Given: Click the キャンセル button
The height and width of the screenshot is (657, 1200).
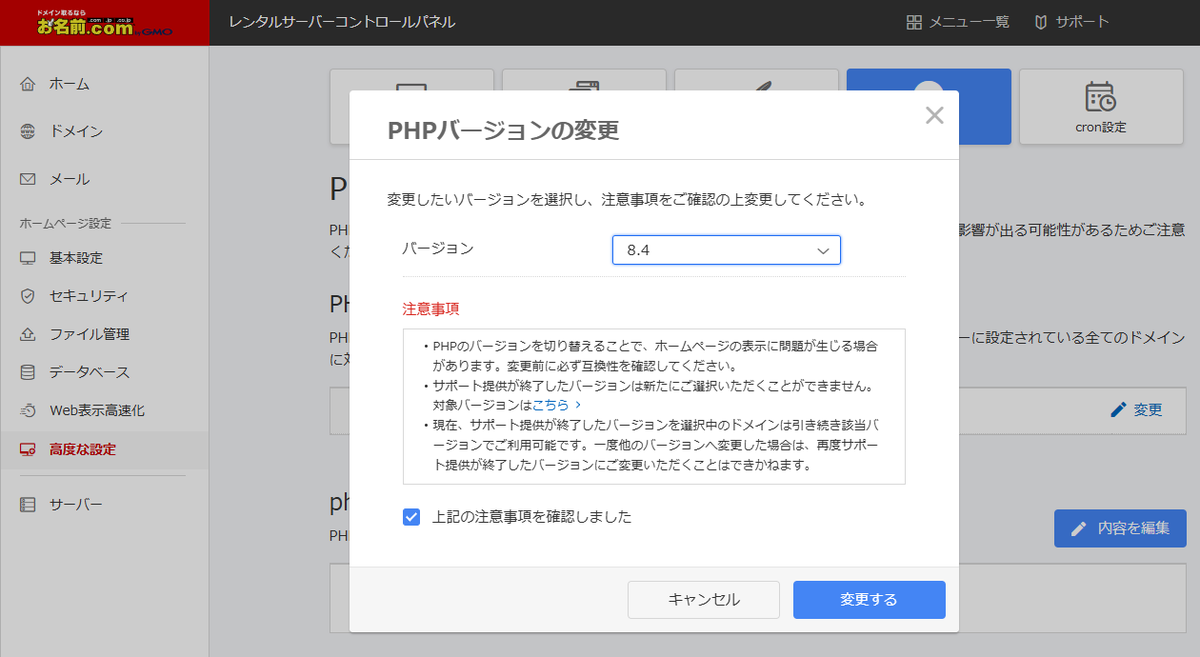Looking at the screenshot, I should (704, 600).
